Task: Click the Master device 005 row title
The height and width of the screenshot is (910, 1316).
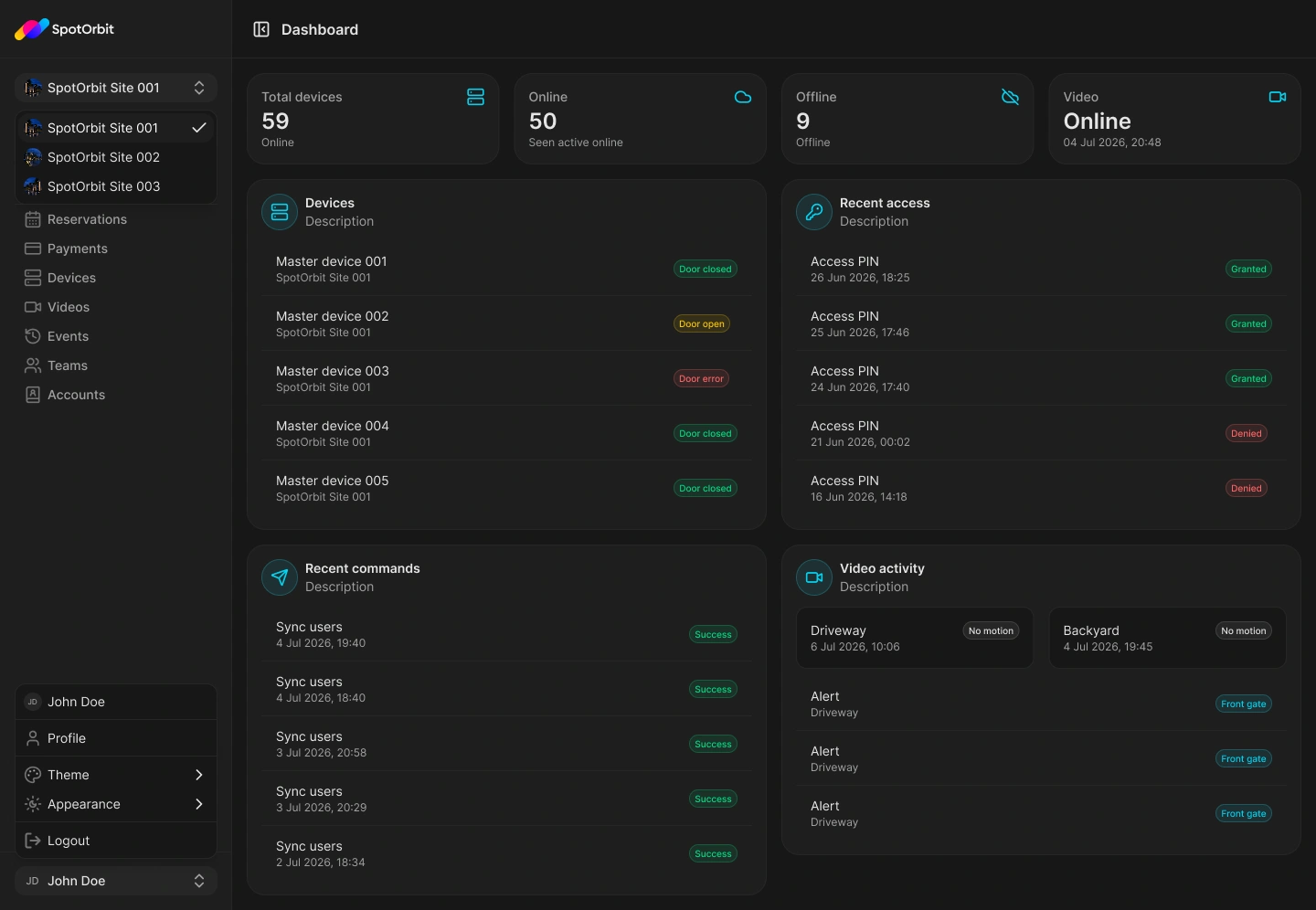Action: (333, 481)
